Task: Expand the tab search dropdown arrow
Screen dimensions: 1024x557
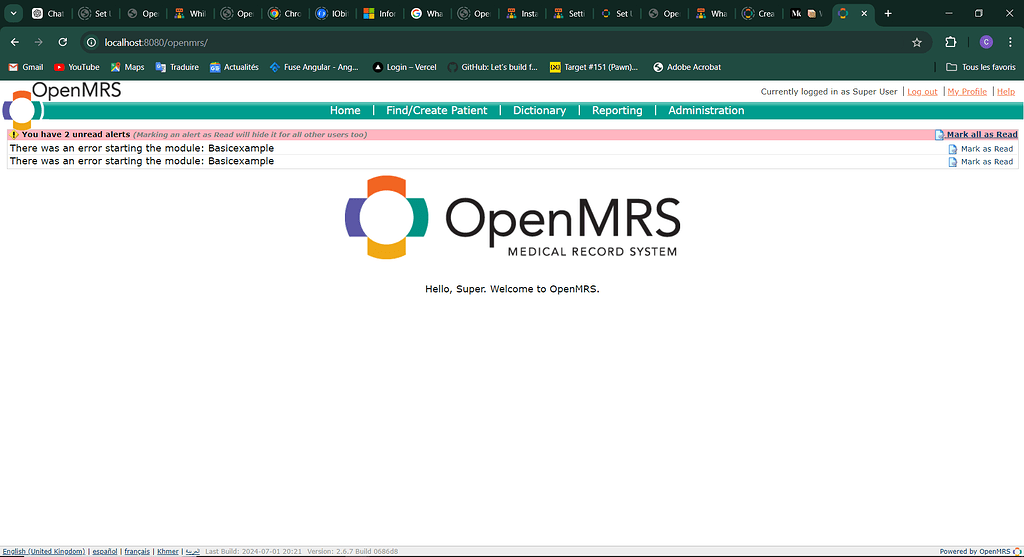Action: point(13,13)
